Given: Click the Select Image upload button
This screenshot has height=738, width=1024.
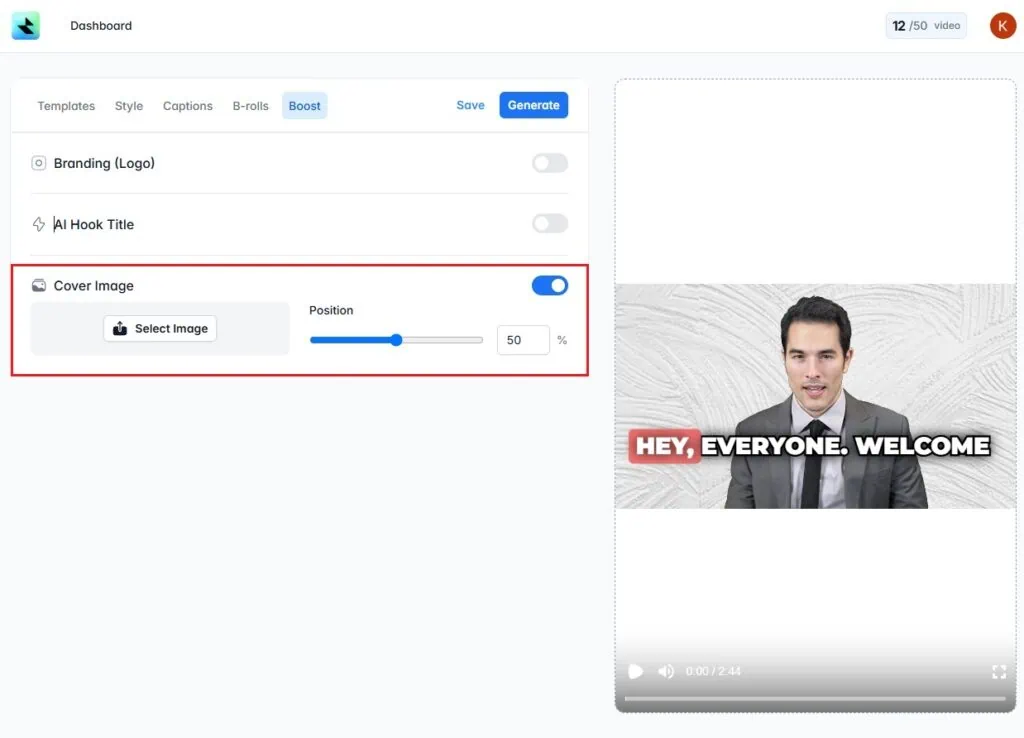Looking at the screenshot, I should point(160,329).
